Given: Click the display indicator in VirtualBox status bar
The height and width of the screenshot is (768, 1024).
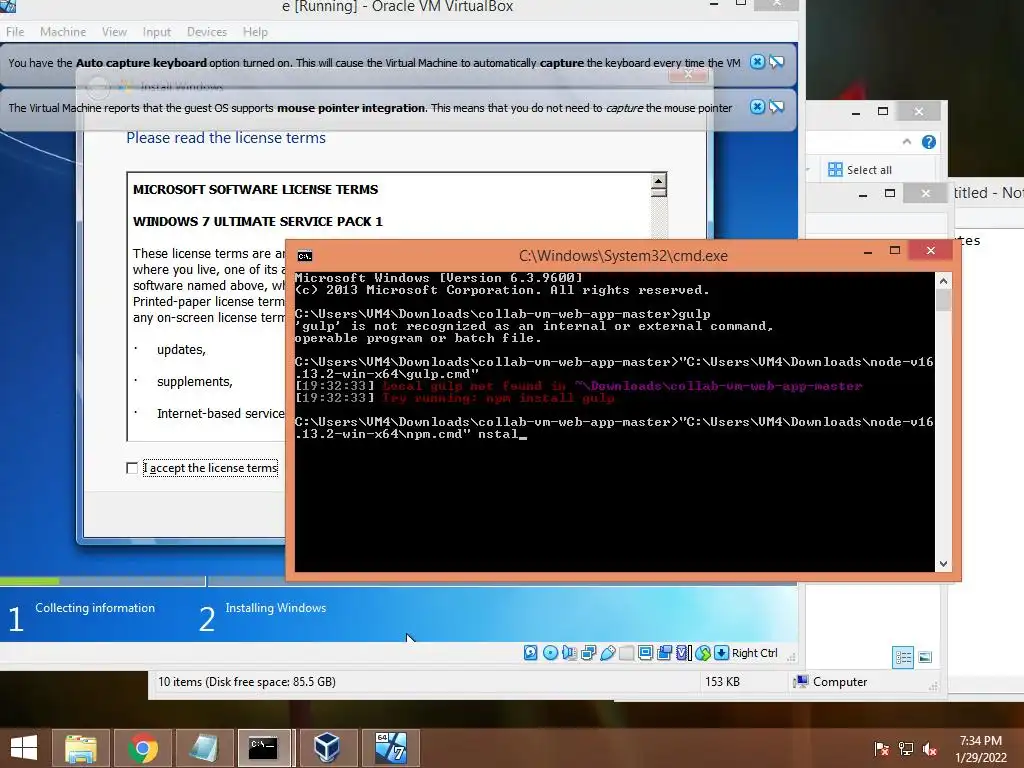Looking at the screenshot, I should point(645,652).
